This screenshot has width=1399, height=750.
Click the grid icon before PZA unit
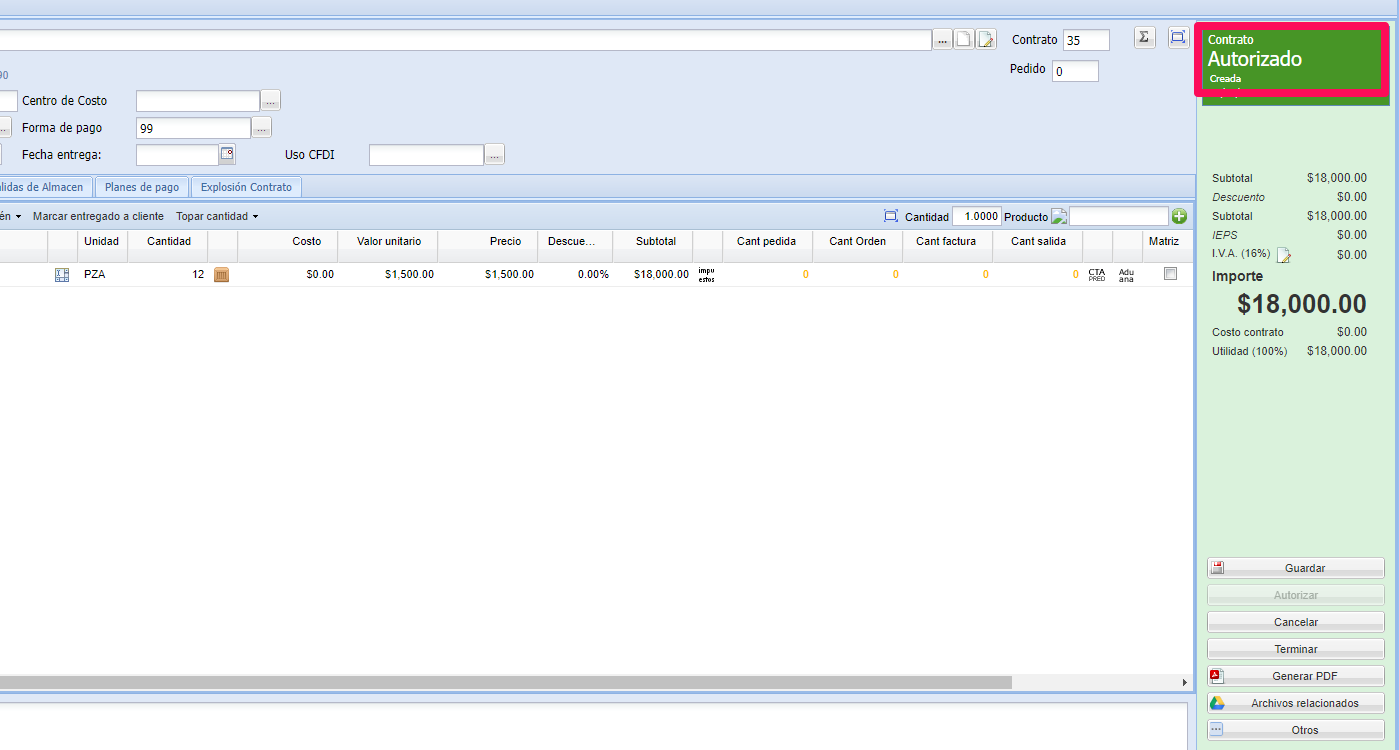62,274
